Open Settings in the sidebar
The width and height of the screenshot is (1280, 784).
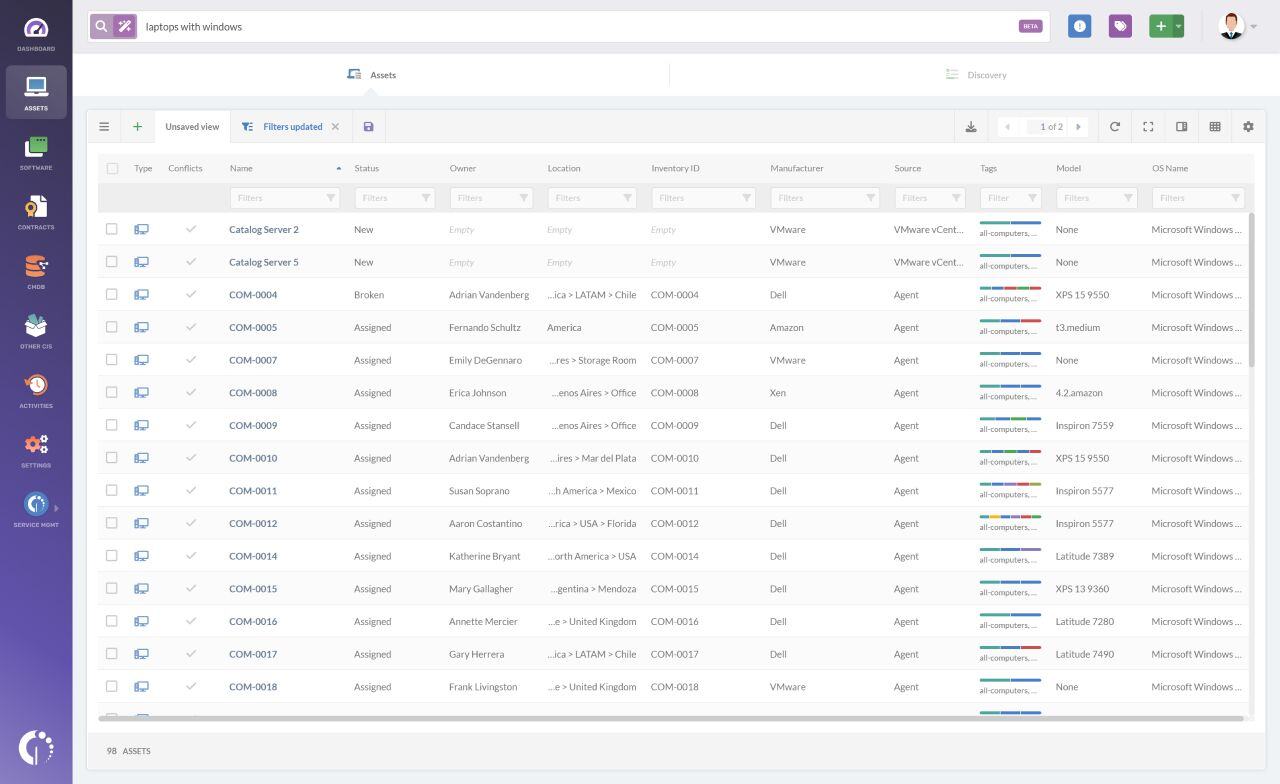coord(36,450)
